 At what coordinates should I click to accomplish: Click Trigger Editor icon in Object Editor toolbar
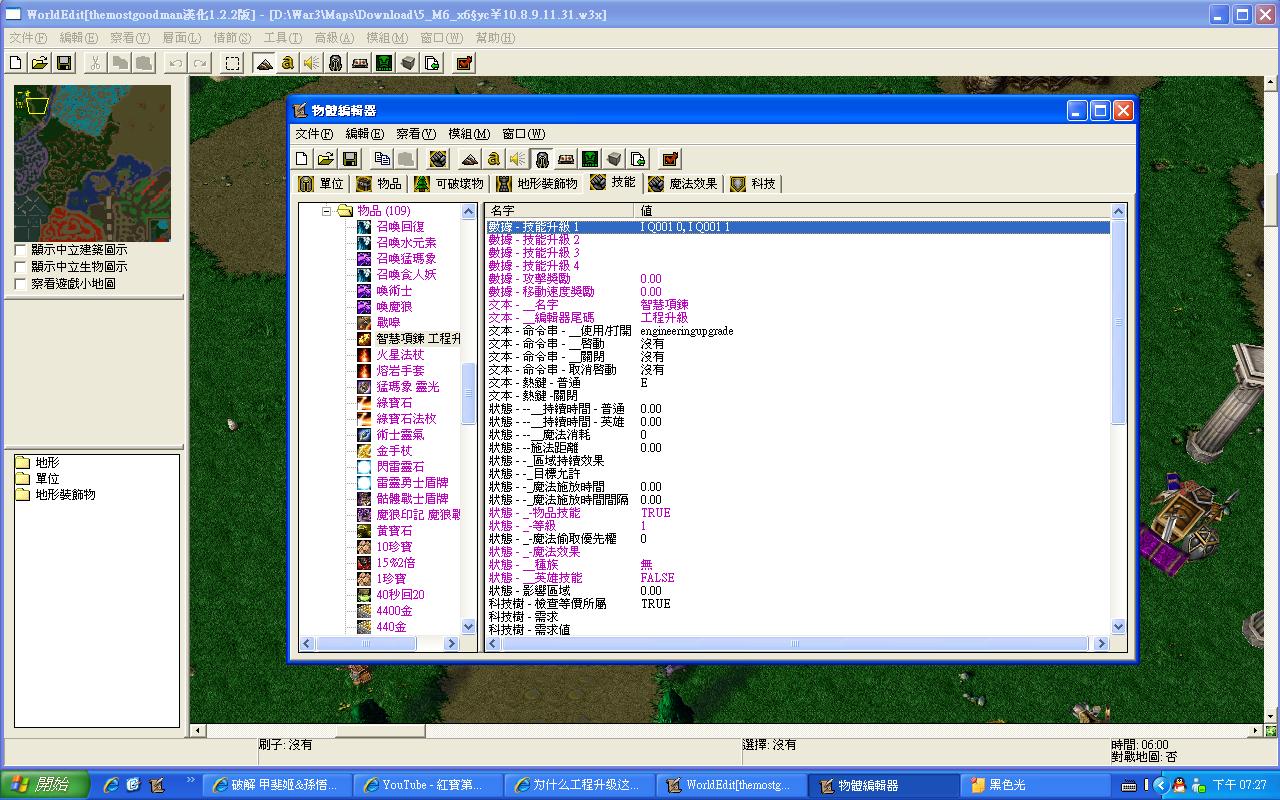pyautogui.click(x=494, y=159)
